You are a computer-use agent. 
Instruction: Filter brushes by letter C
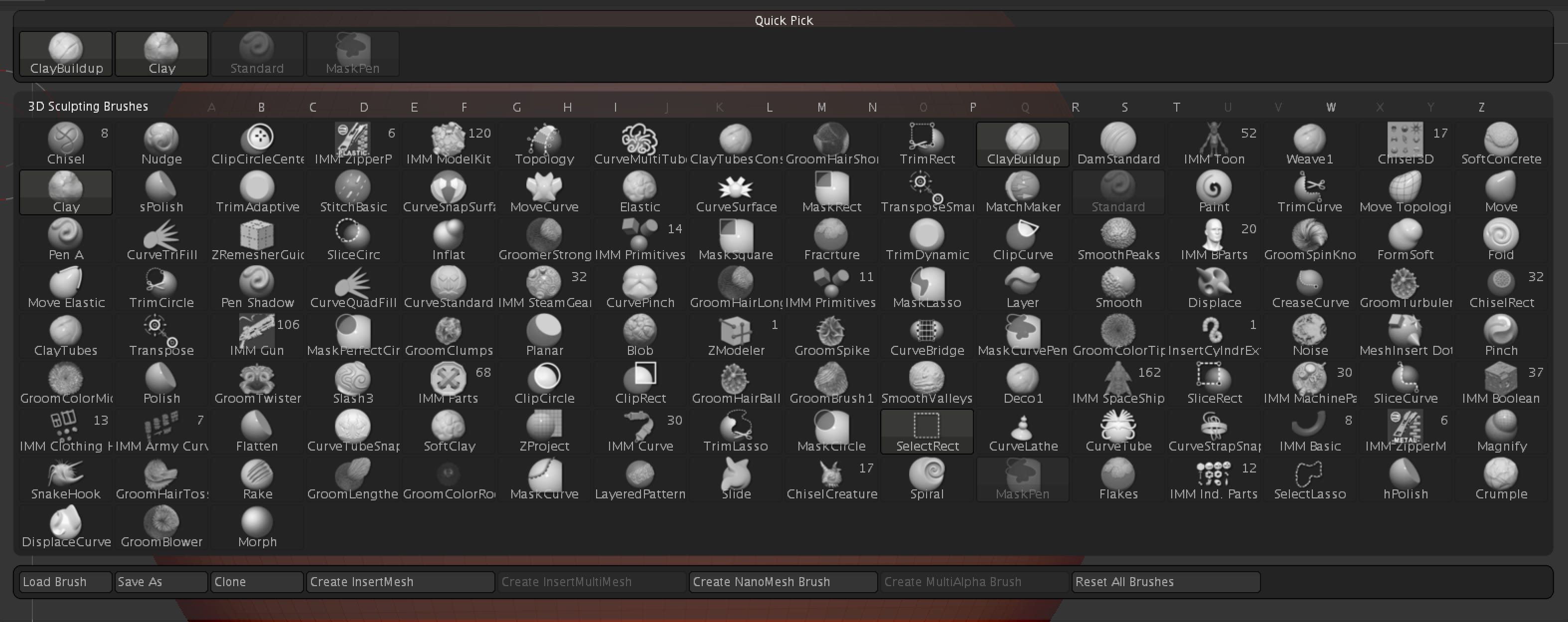point(313,107)
